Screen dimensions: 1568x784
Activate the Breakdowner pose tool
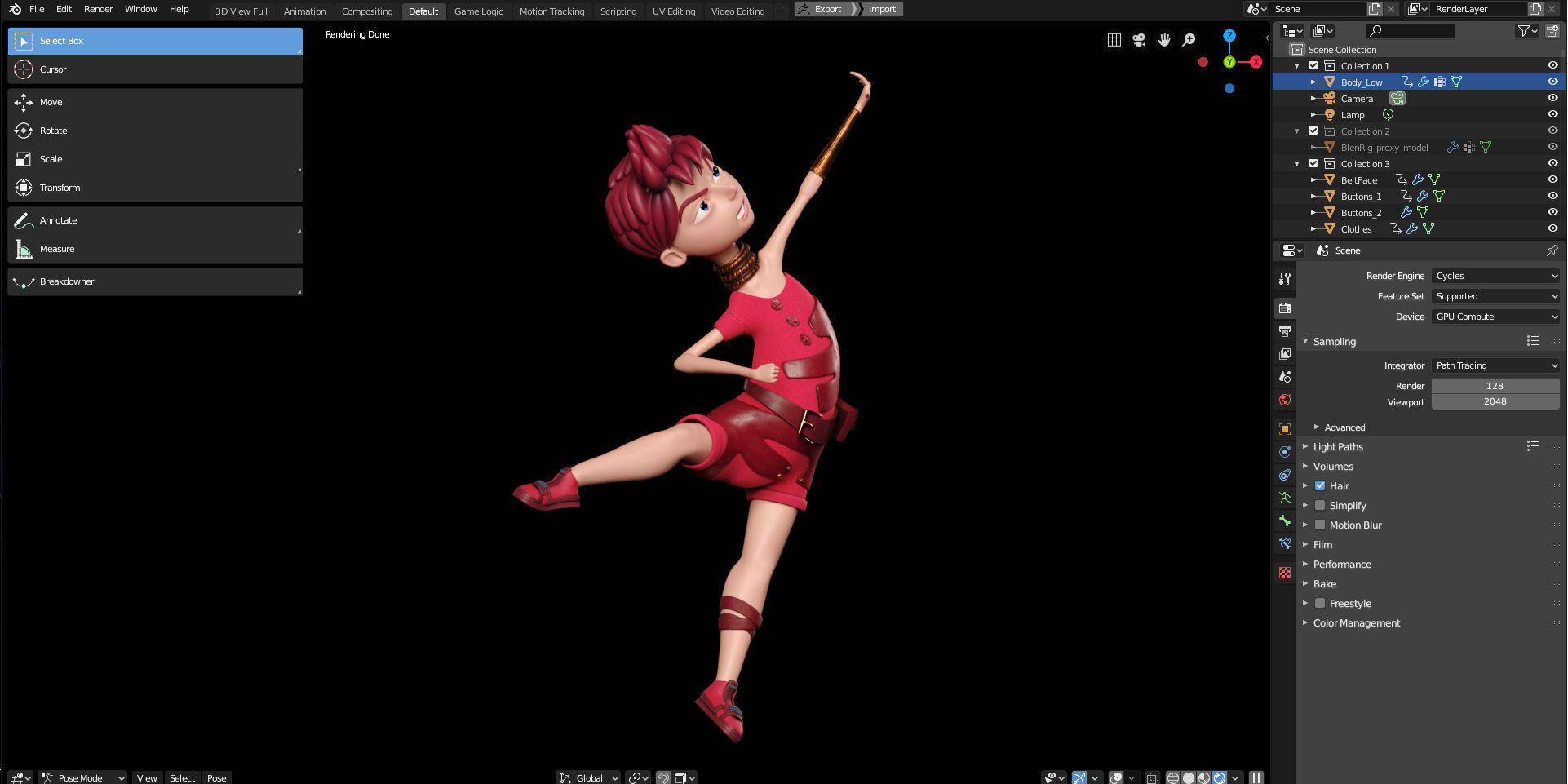click(x=155, y=281)
